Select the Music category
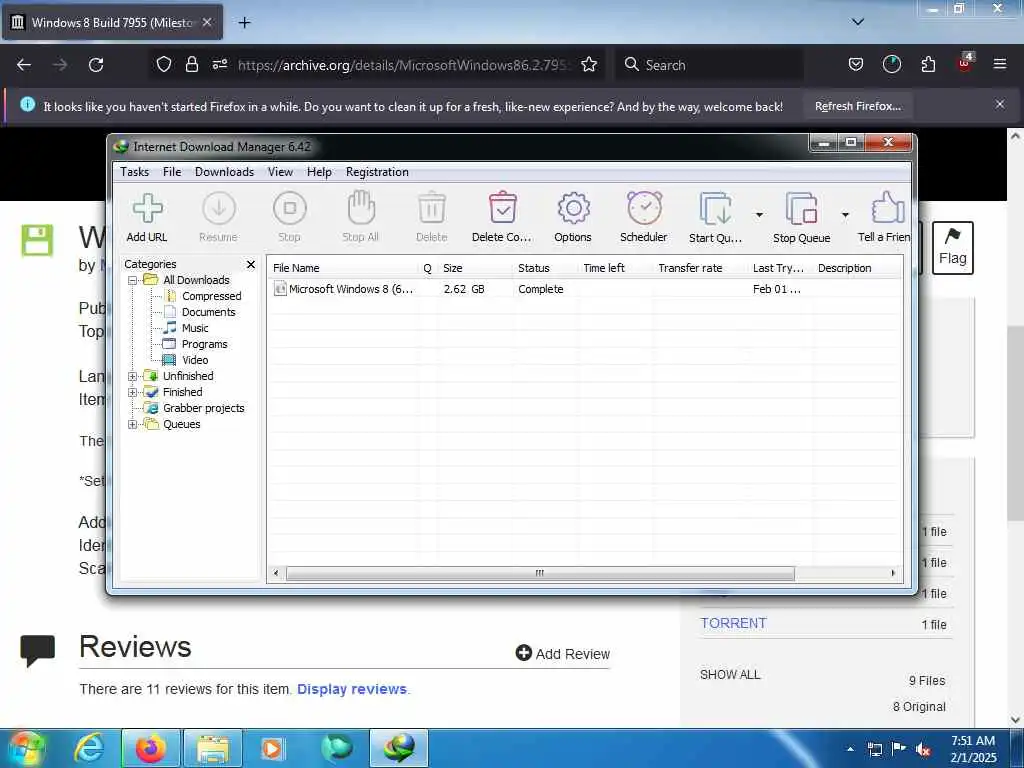 point(195,328)
